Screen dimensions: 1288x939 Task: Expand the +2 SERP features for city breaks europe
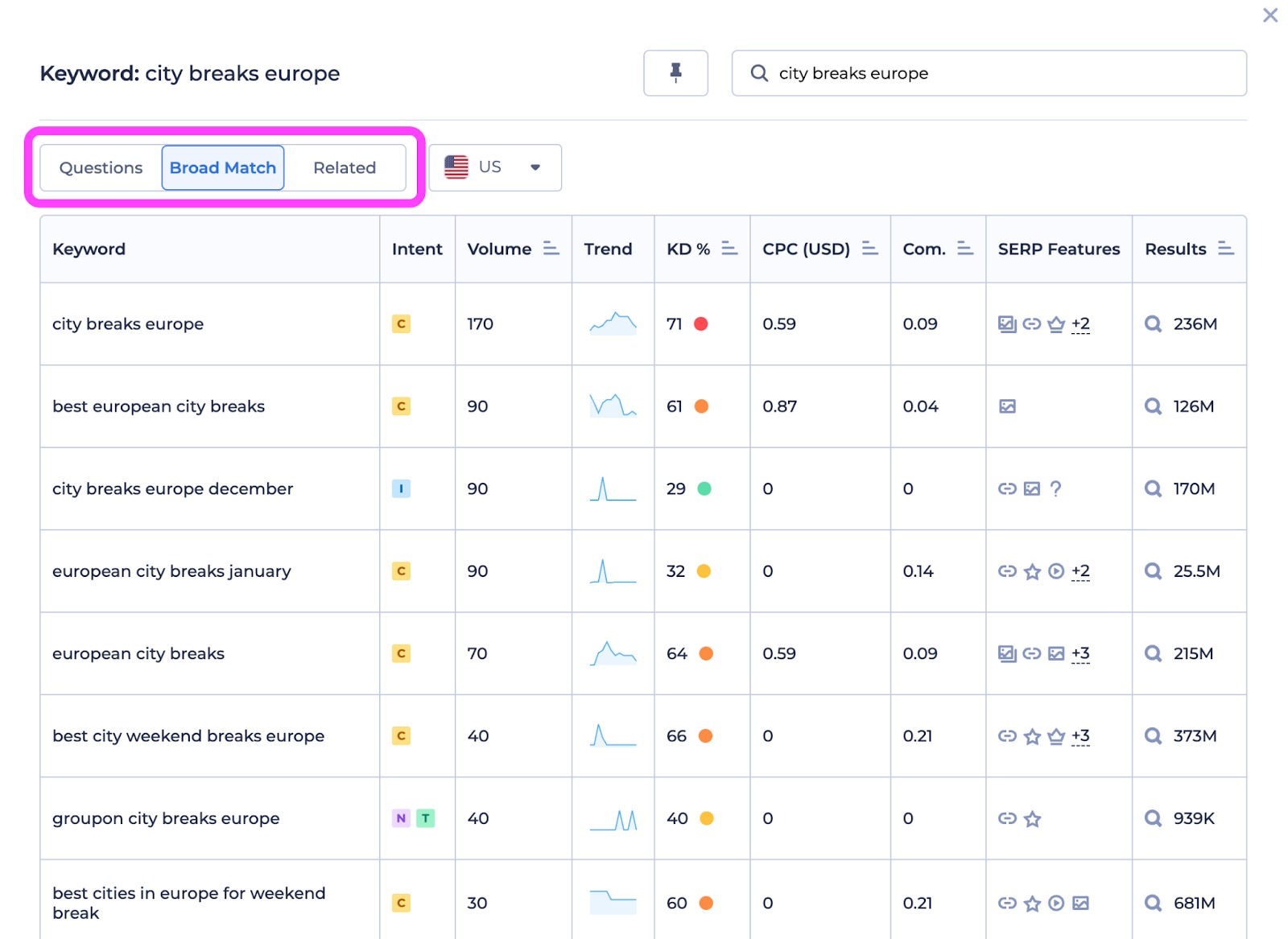click(1080, 323)
